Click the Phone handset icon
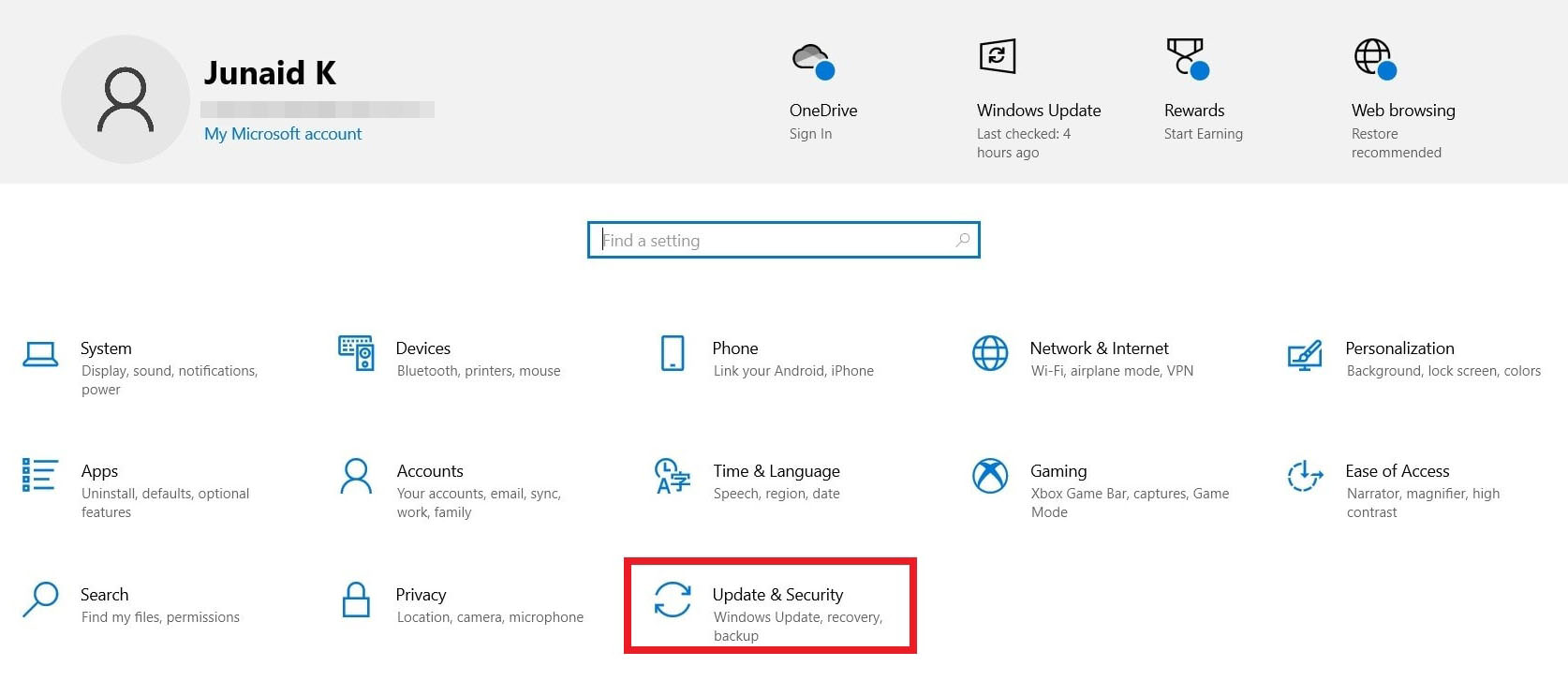1568x681 pixels. pos(673,353)
